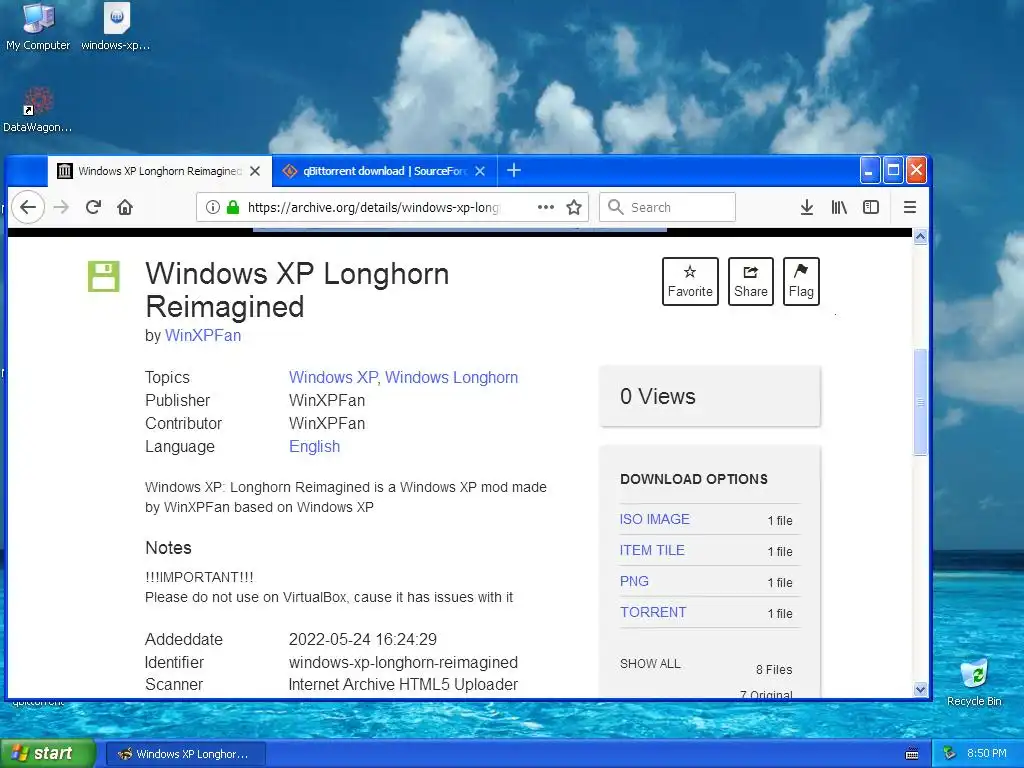Favorite this archive item
1024x768 pixels.
point(690,281)
